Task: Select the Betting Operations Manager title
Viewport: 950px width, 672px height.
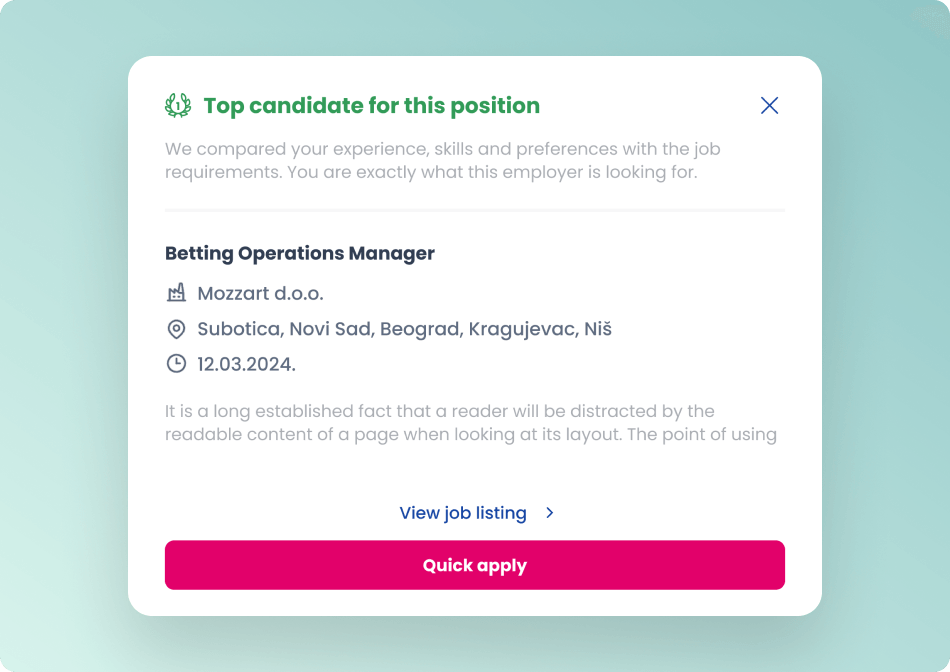Action: (300, 253)
